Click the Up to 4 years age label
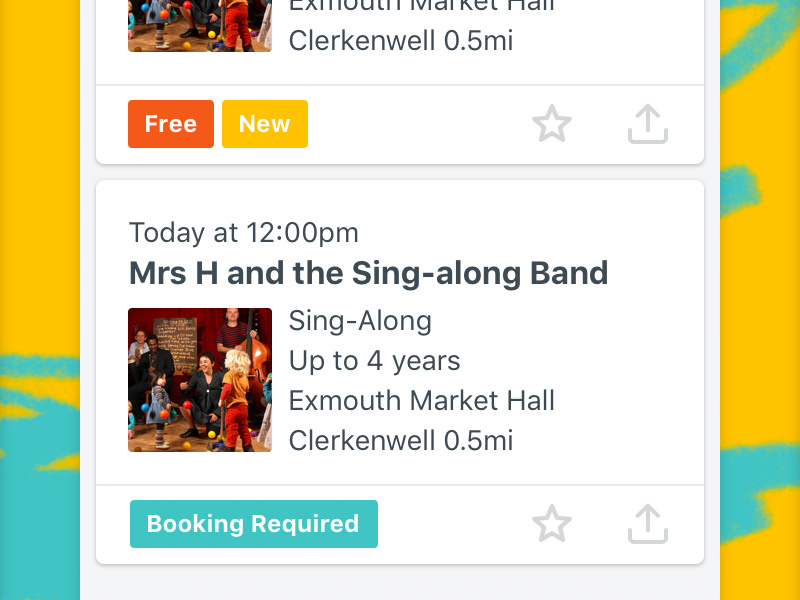 374,361
